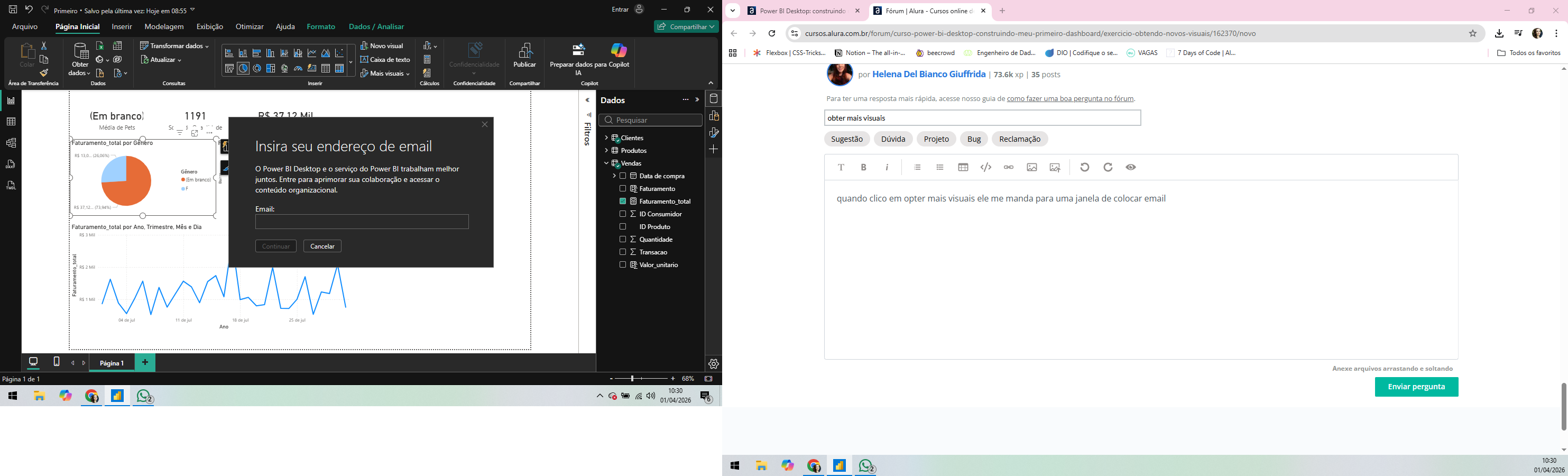Insert the gauge visual from the ribbon gallery

tap(298, 68)
